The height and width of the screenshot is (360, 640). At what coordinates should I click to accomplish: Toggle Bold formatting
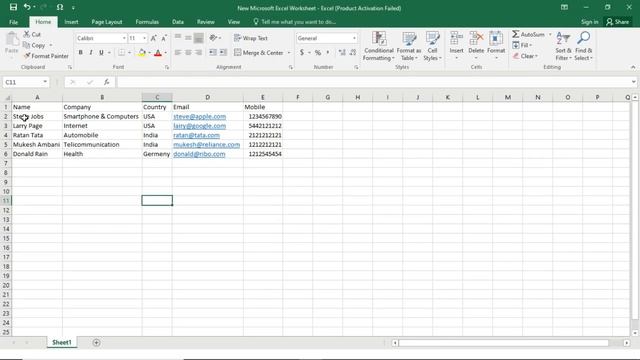tap(80, 53)
